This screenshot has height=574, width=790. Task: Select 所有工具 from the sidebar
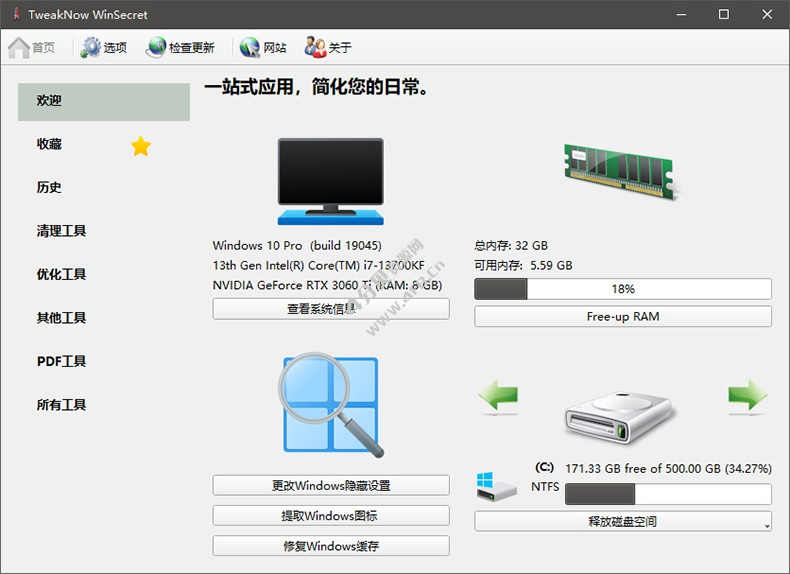click(x=62, y=405)
